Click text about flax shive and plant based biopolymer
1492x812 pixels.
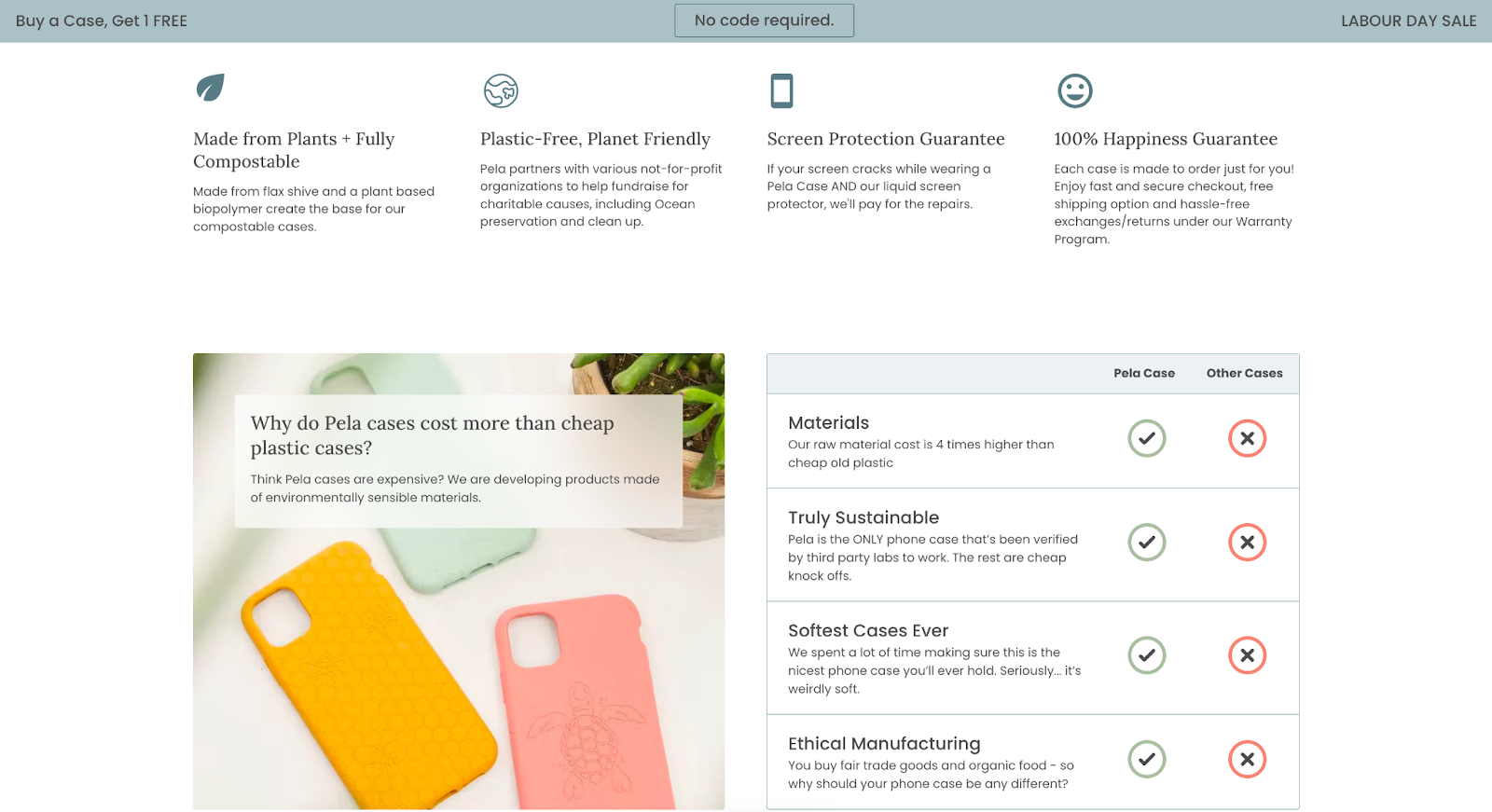[313, 209]
